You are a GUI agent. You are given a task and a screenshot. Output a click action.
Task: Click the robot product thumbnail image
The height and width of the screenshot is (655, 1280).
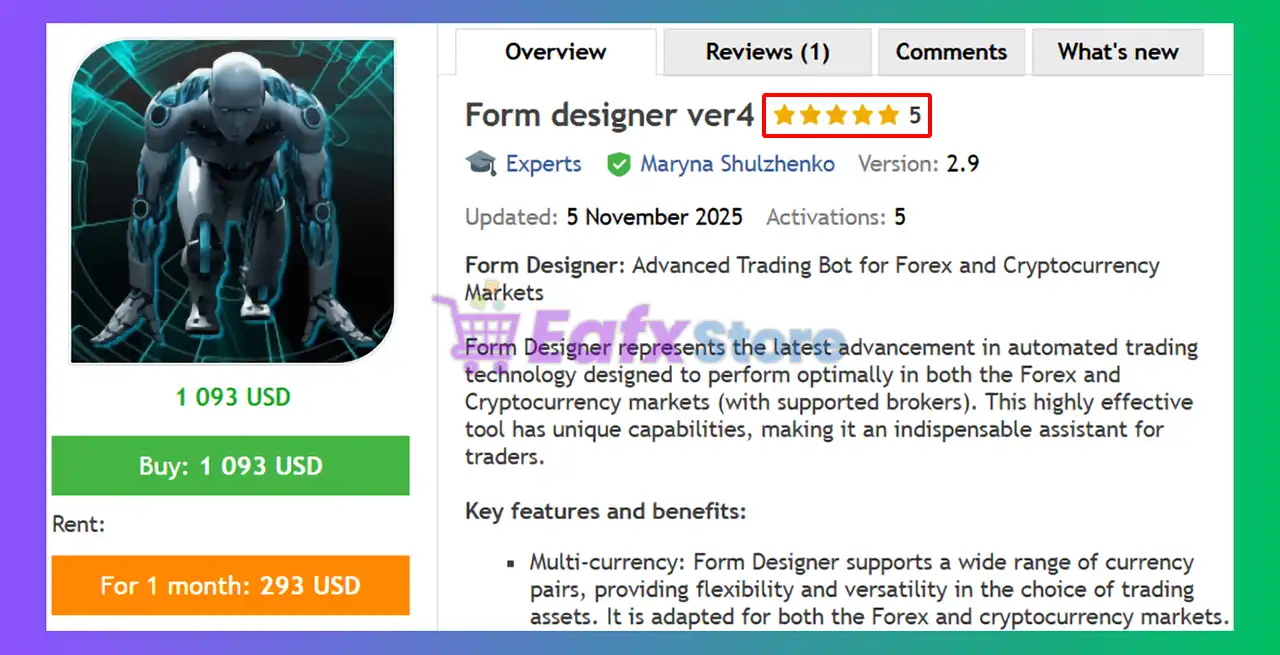(x=232, y=201)
